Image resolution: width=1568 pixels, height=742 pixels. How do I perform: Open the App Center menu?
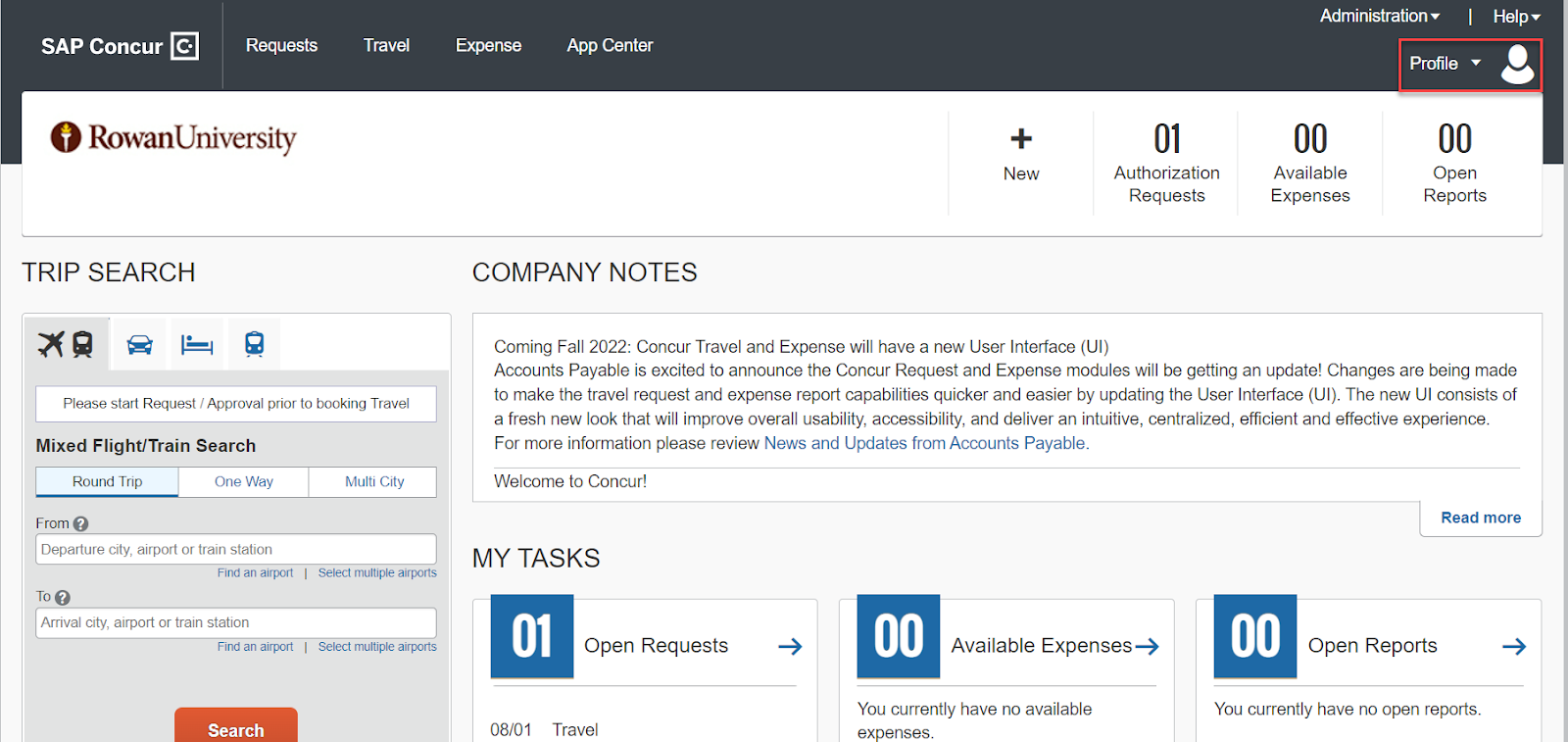pos(610,45)
